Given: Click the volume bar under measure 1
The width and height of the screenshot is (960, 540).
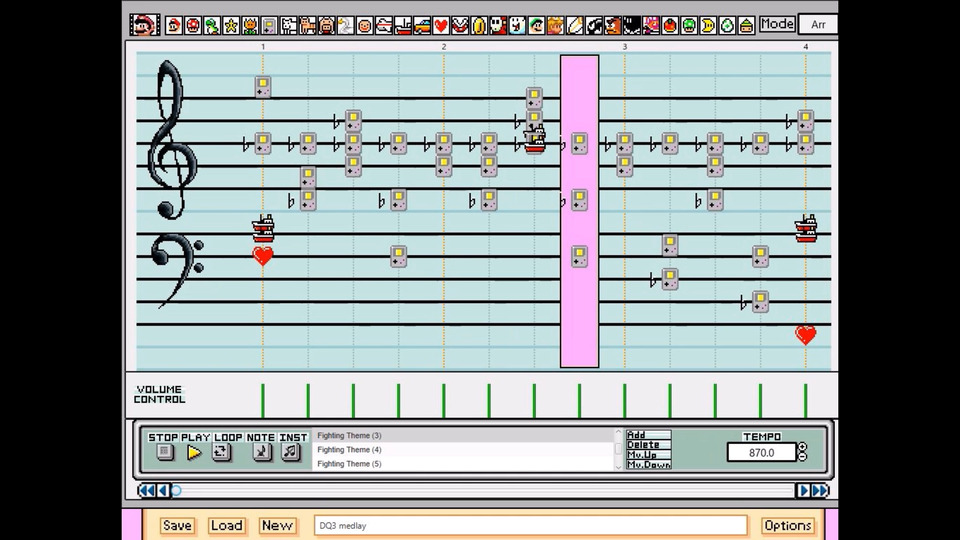Looking at the screenshot, I should click(263, 401).
